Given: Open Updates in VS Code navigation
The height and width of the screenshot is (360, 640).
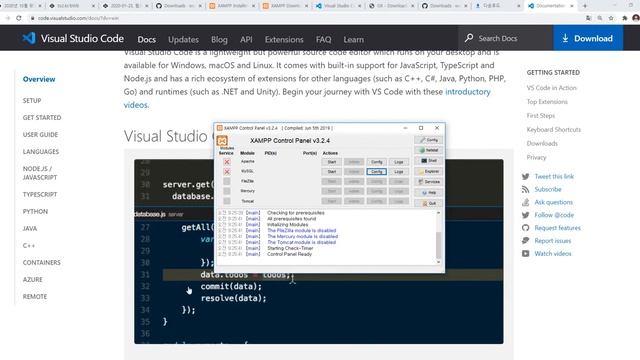Looking at the screenshot, I should [x=183, y=40].
